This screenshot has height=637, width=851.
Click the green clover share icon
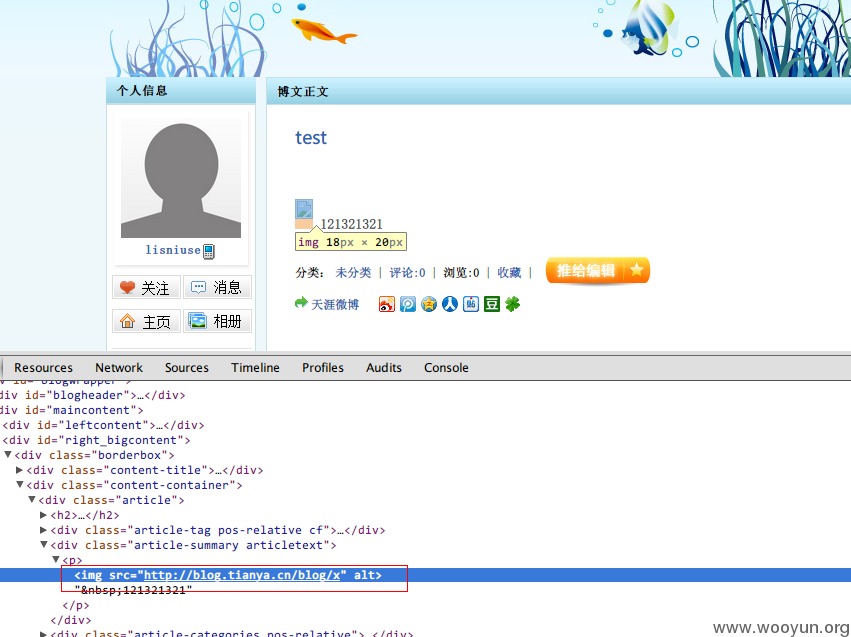tap(512, 304)
